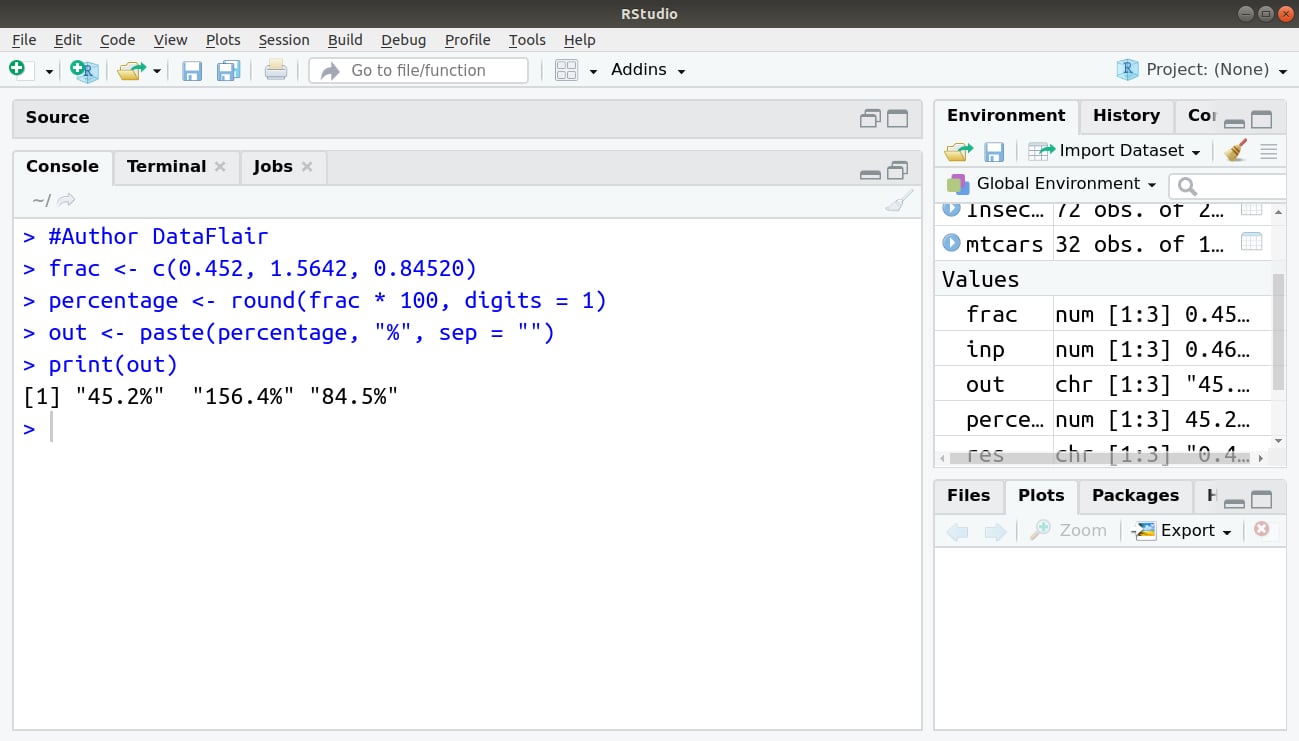
Task: Clear console with broom icon
Action: coord(899,201)
